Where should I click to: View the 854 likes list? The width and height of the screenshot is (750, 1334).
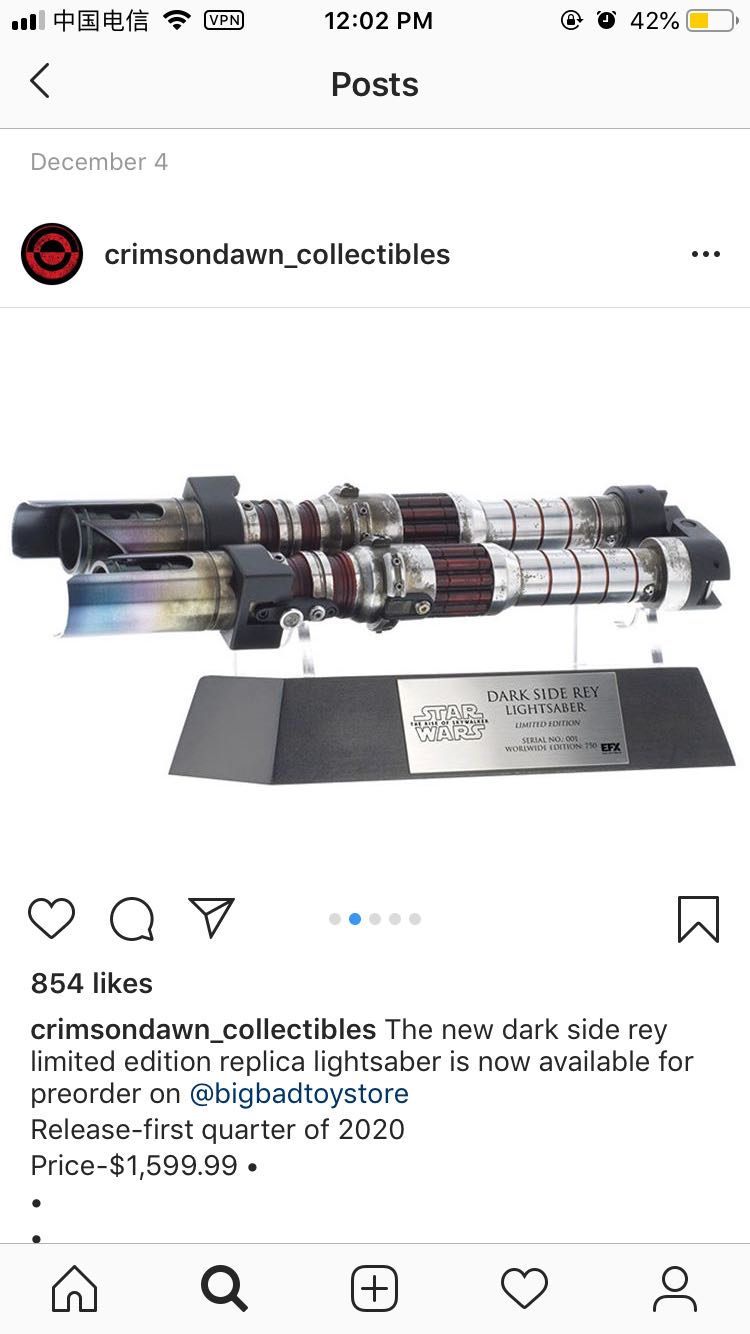click(x=92, y=984)
